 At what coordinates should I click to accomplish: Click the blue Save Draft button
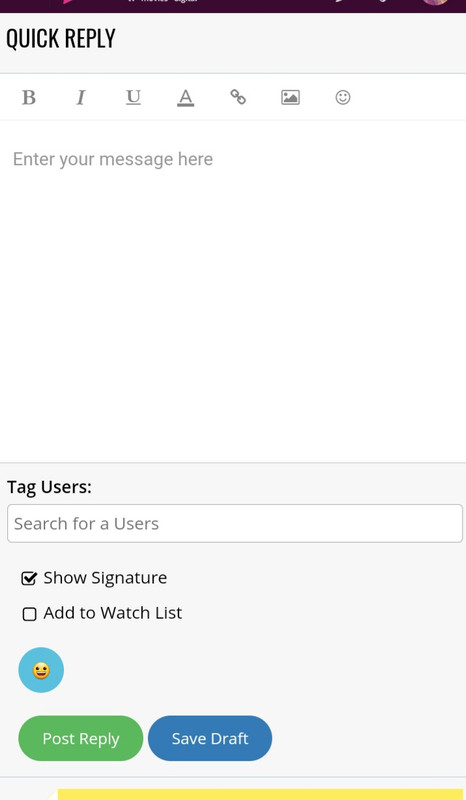210,738
